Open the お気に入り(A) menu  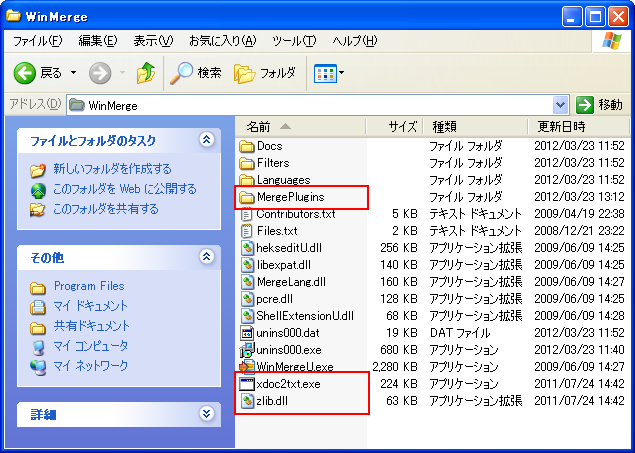point(223,40)
